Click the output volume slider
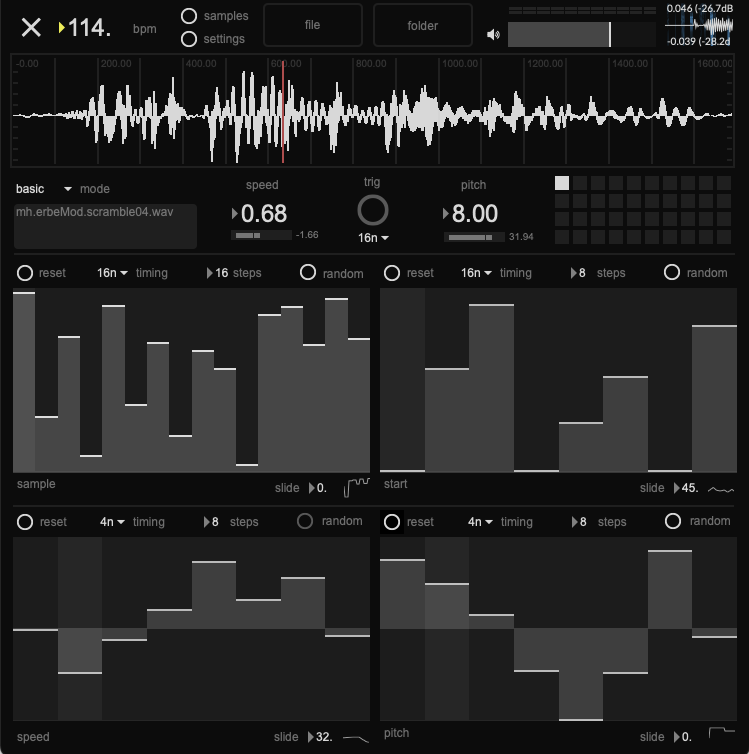This screenshot has width=749, height=754. tap(582, 35)
